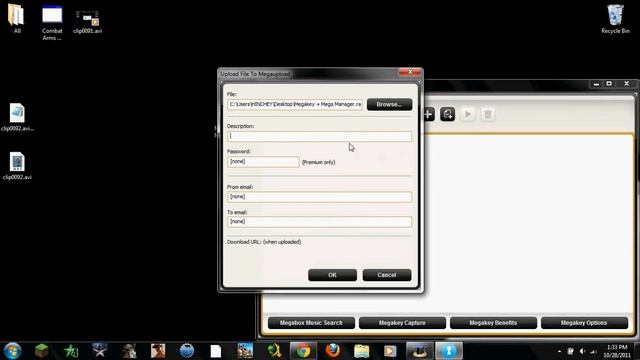The width and height of the screenshot is (640, 360).
Task: Click the blue globe taskbar icon
Action: [x=187, y=351]
